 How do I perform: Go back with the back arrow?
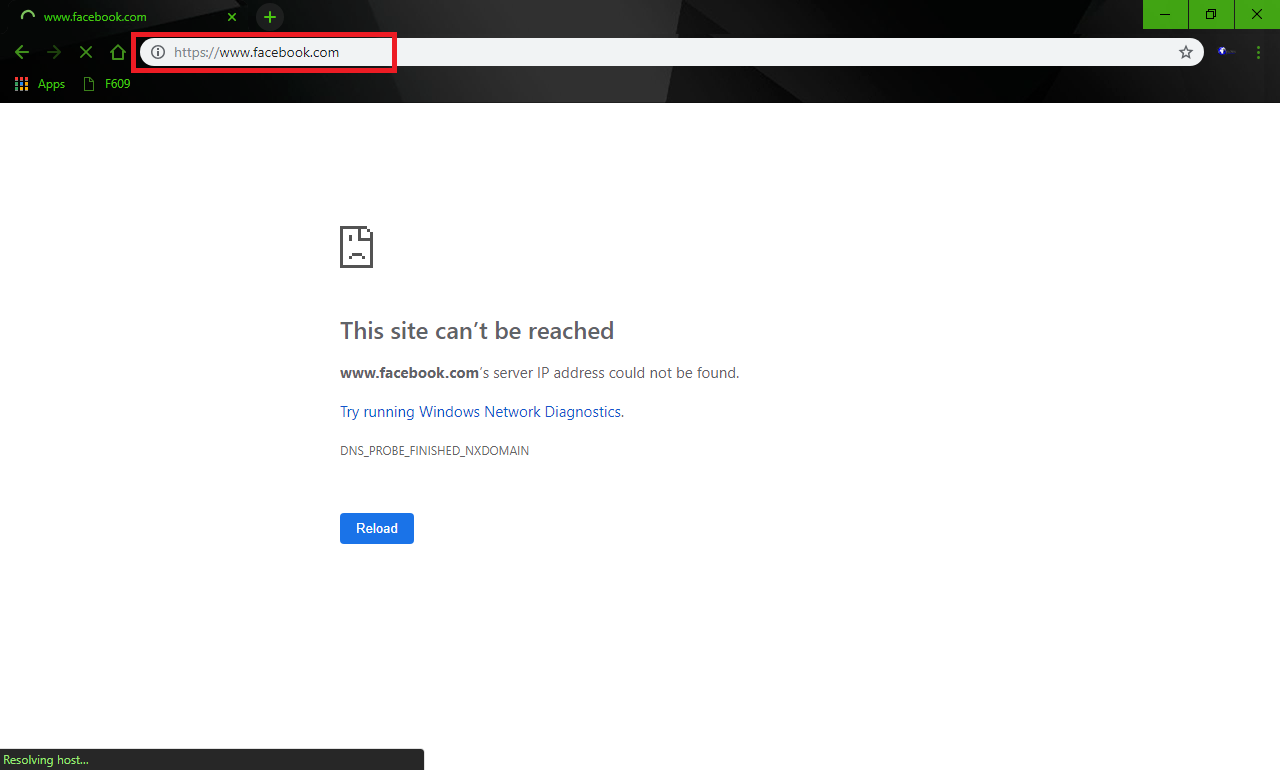click(x=22, y=52)
